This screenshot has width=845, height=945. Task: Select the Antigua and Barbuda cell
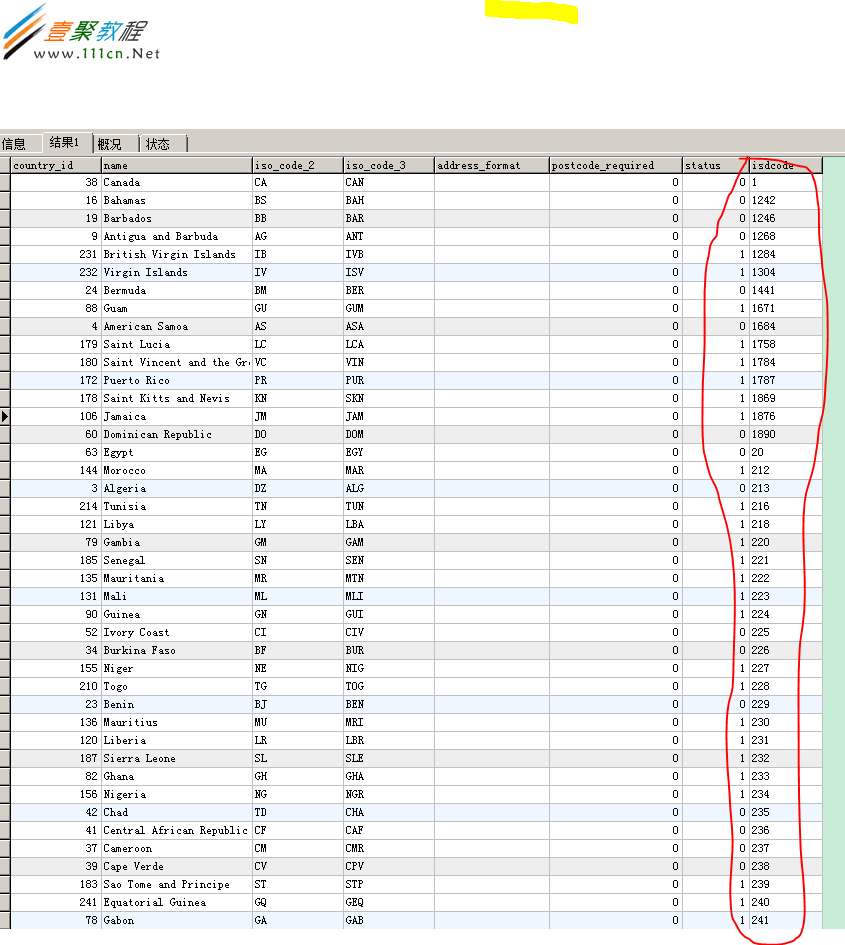177,237
